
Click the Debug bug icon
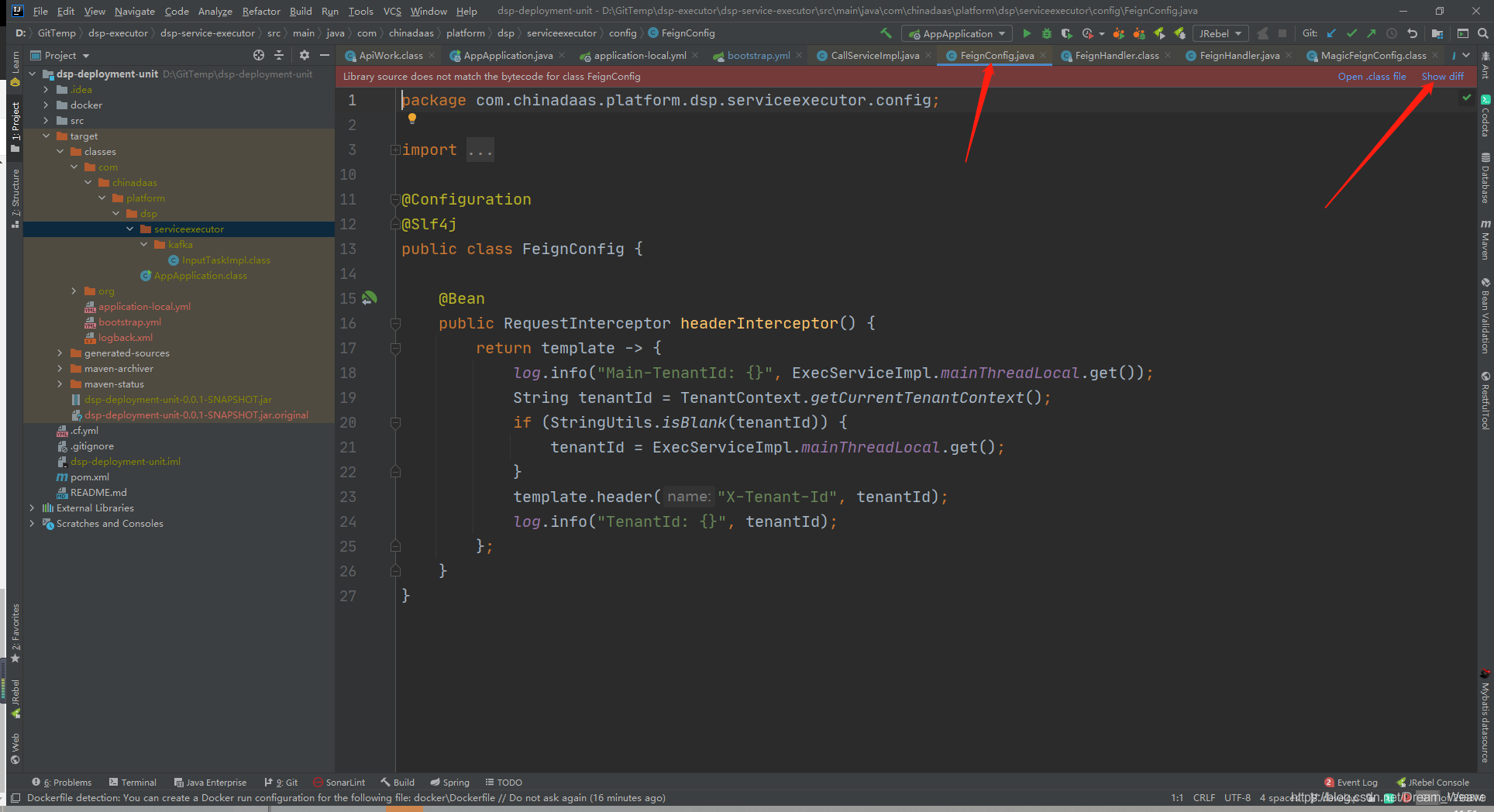coord(1047,33)
